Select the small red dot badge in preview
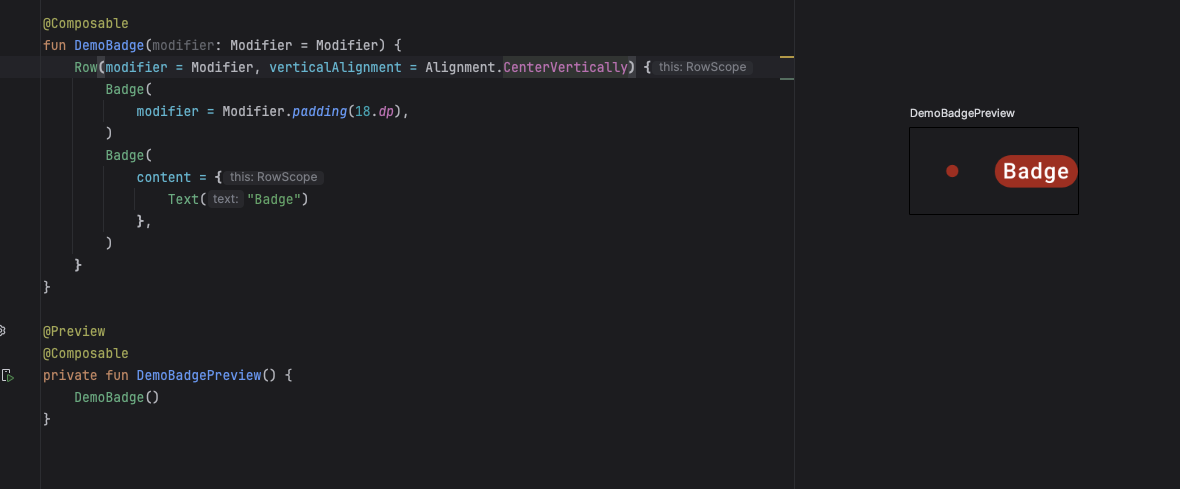1180x489 pixels. click(952, 171)
